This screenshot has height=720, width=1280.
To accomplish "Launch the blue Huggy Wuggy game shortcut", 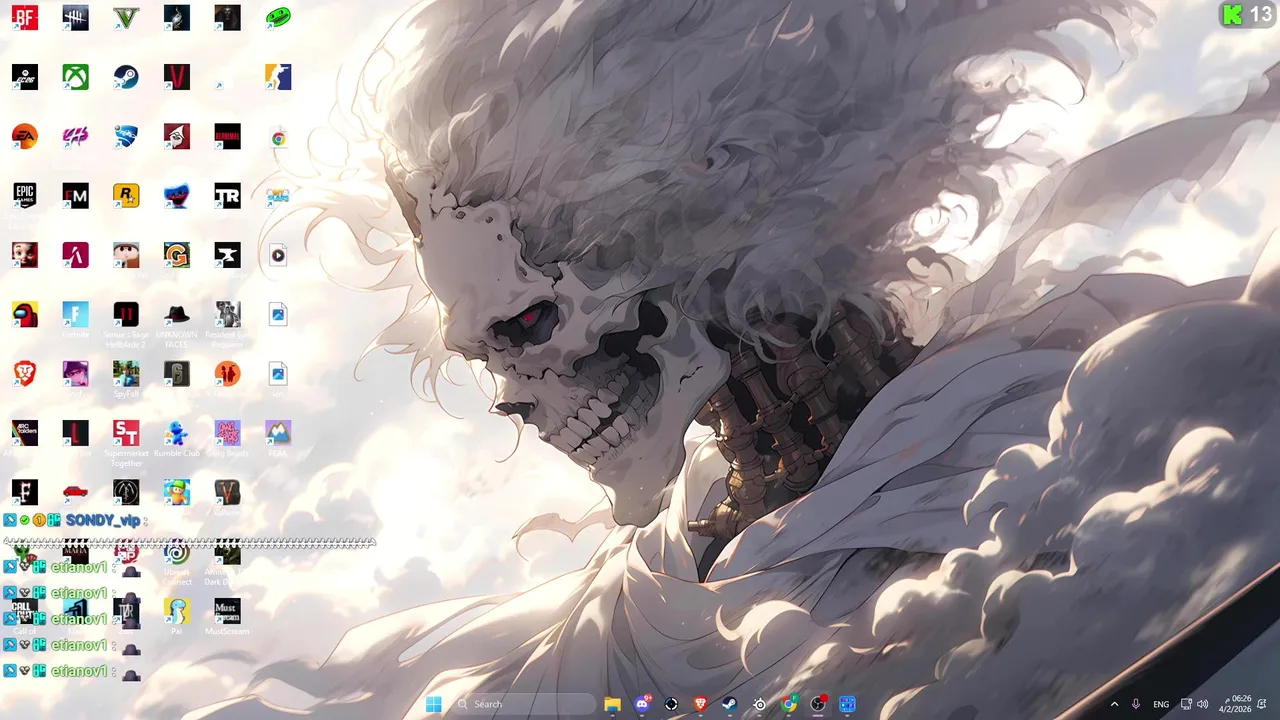I will click(177, 195).
